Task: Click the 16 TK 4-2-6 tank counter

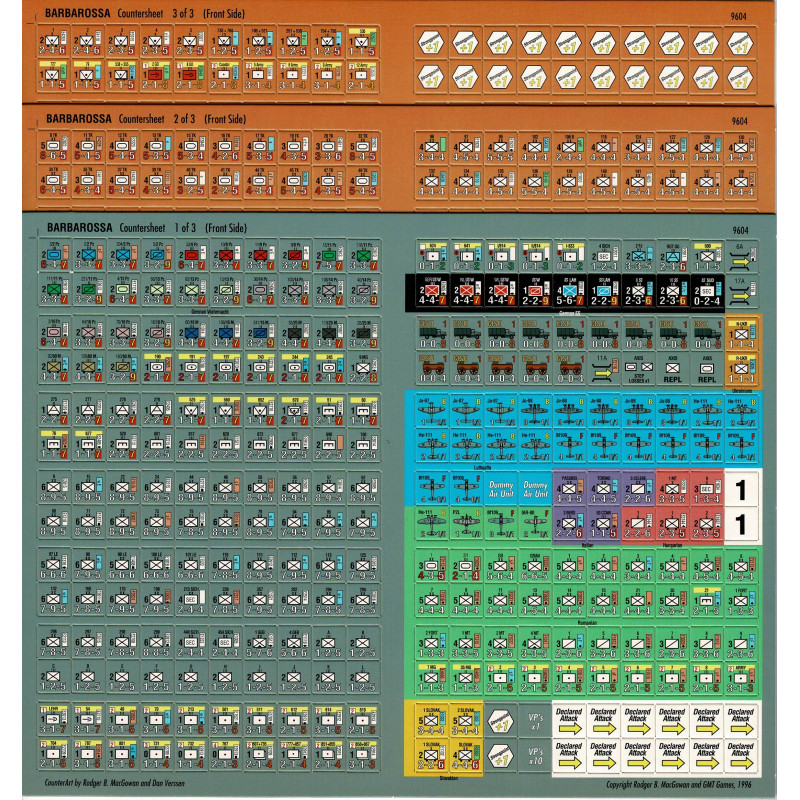Action: pyautogui.click(x=226, y=146)
